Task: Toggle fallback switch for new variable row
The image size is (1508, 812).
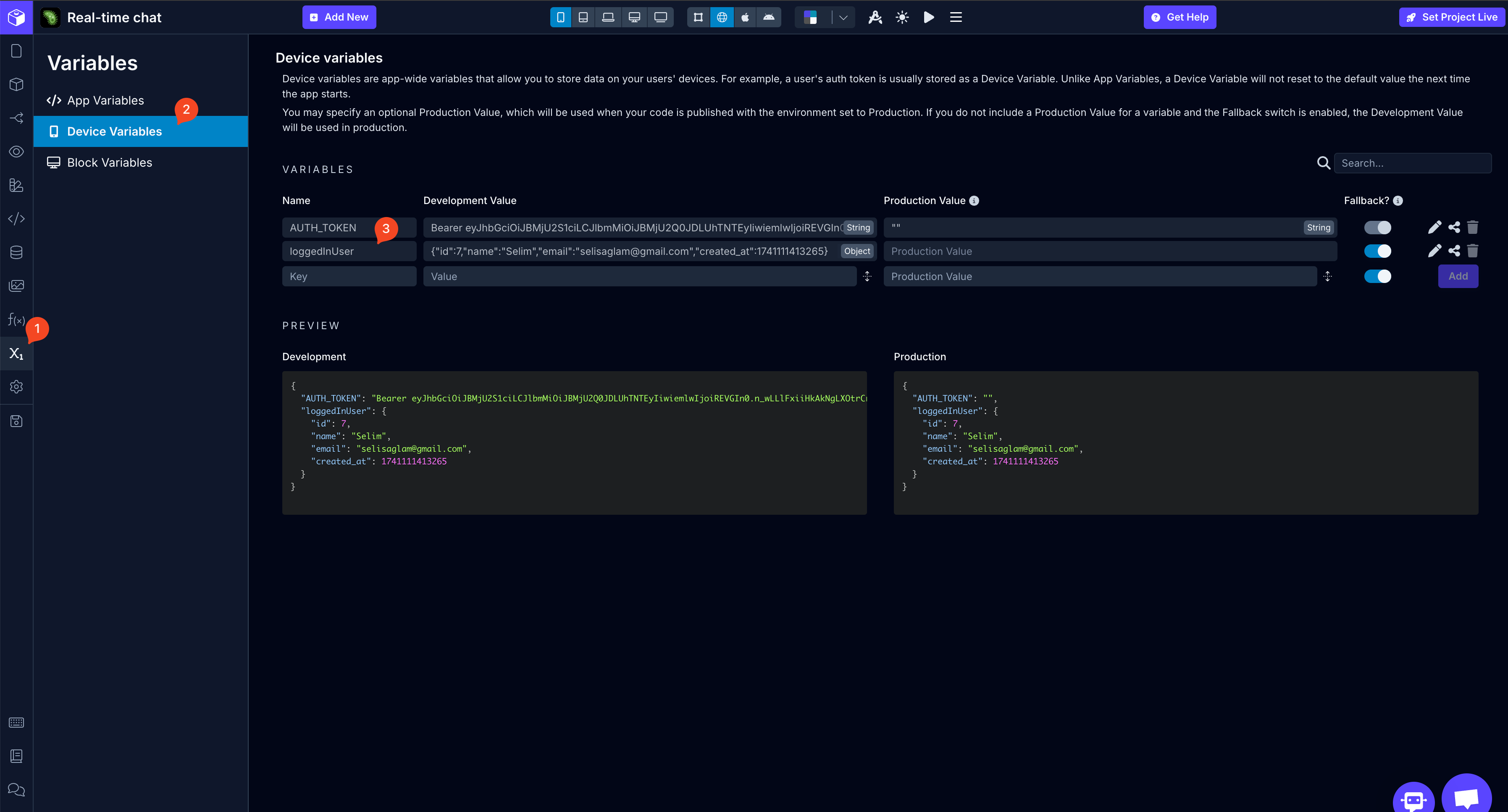Action: pos(1377,276)
